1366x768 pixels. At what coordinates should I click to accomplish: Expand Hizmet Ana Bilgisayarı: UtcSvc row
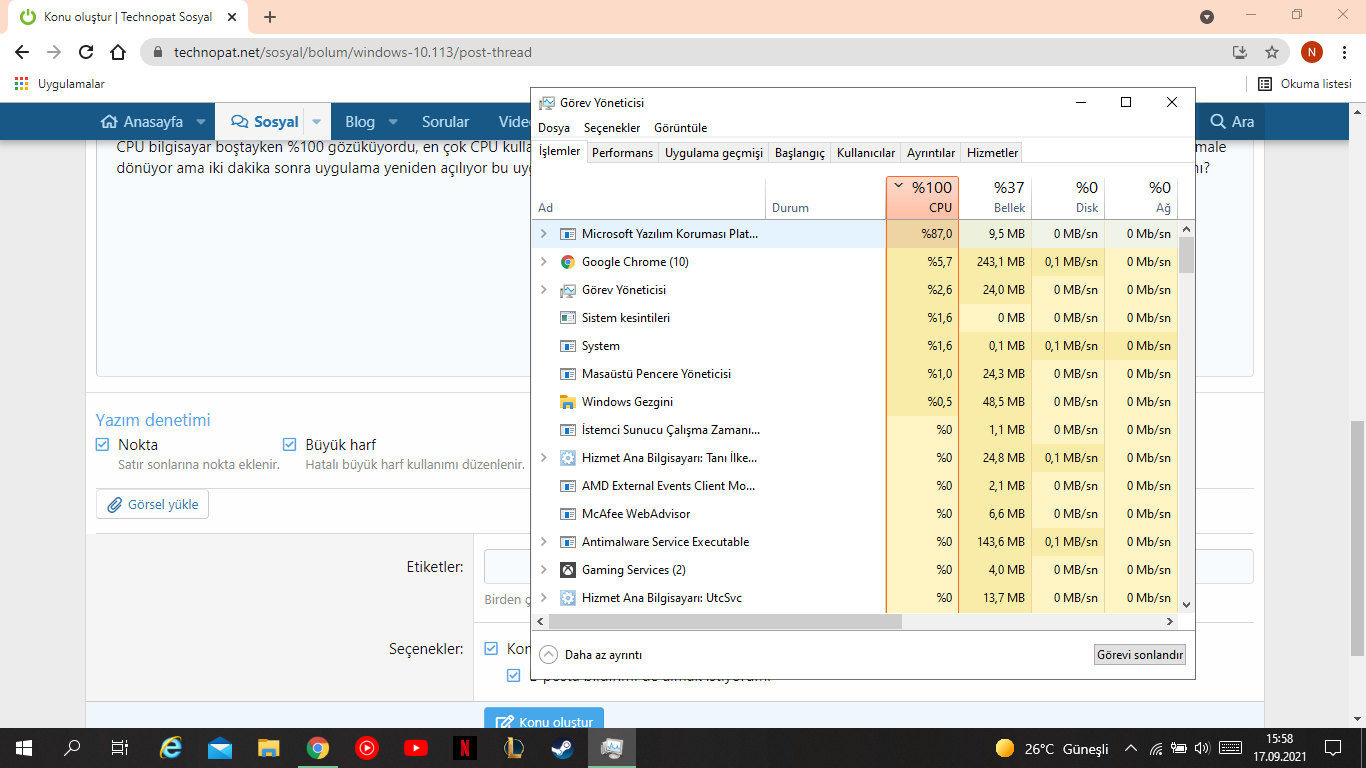(x=544, y=598)
